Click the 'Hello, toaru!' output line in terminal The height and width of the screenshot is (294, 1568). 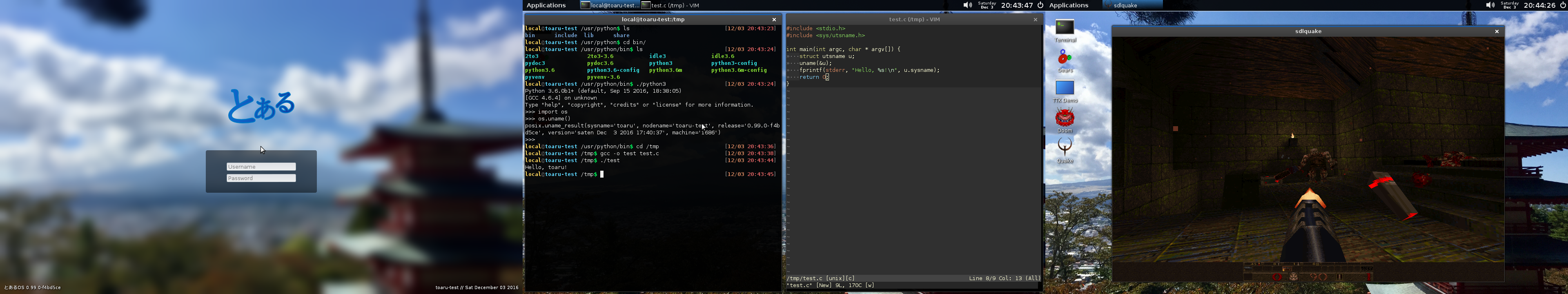click(546, 167)
